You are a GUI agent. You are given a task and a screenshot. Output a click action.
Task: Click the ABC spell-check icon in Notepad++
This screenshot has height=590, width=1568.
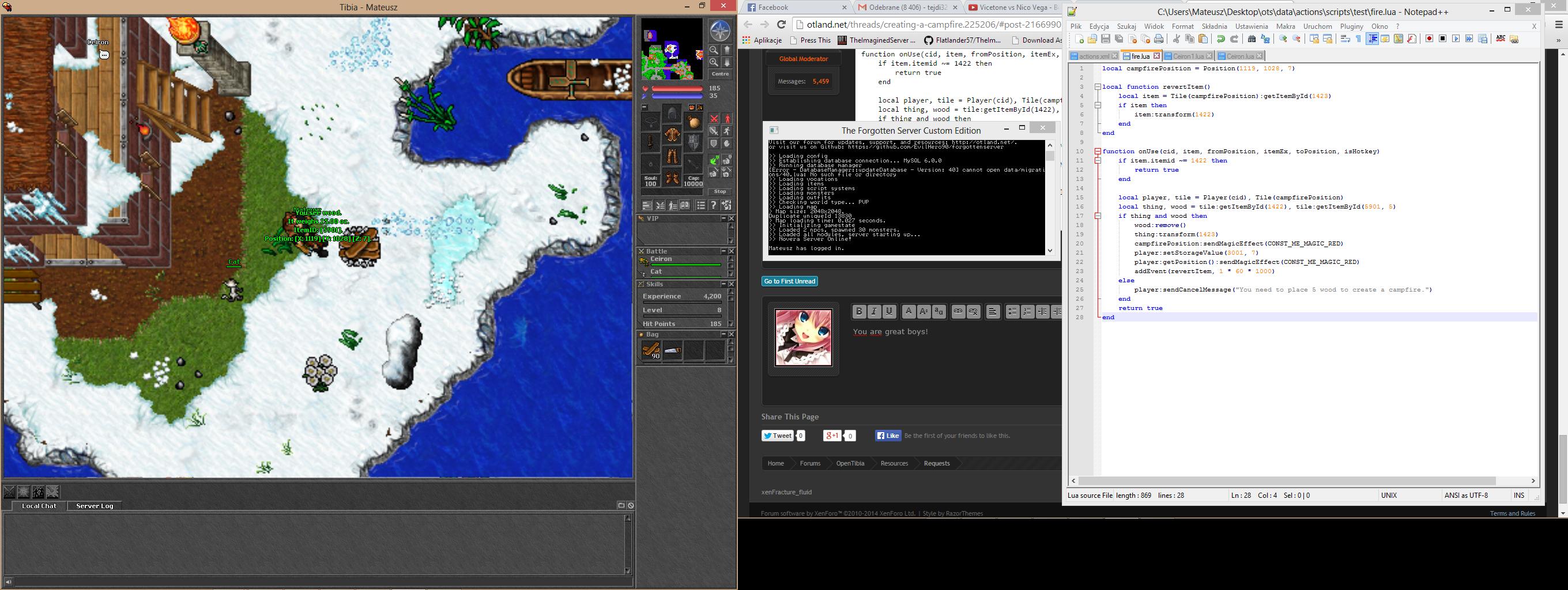point(1501,39)
